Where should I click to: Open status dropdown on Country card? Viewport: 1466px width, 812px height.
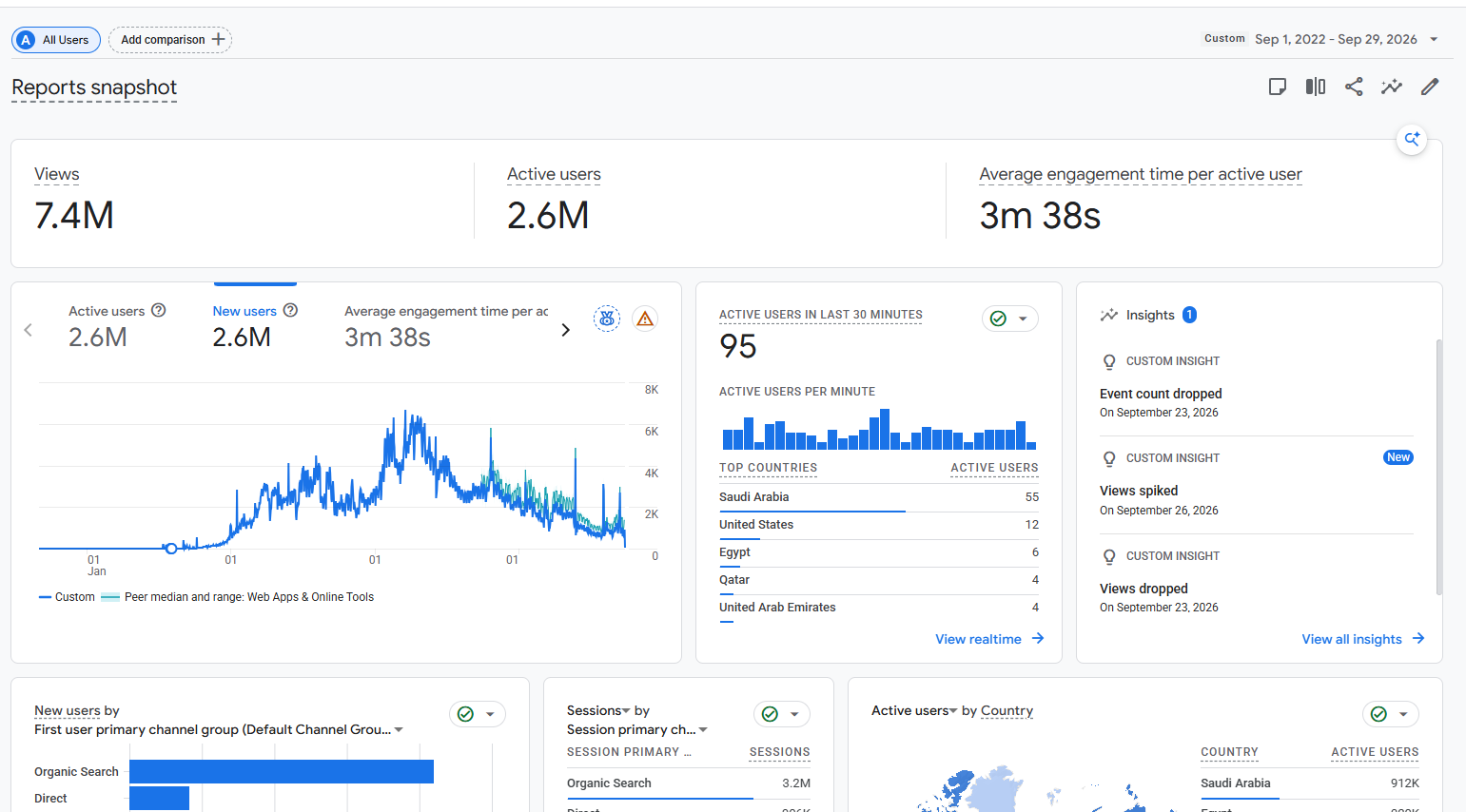(1391, 714)
